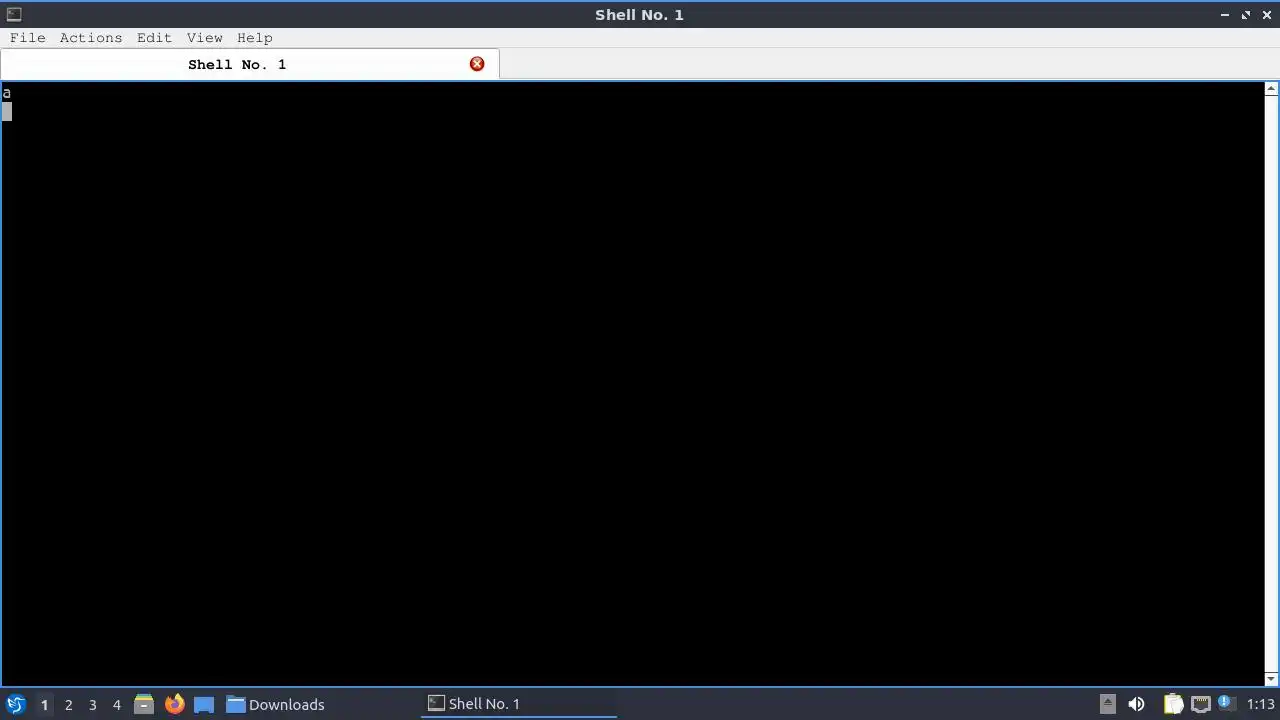1280x720 pixels.
Task: Open the removable media eject tray icon
Action: point(1108,704)
